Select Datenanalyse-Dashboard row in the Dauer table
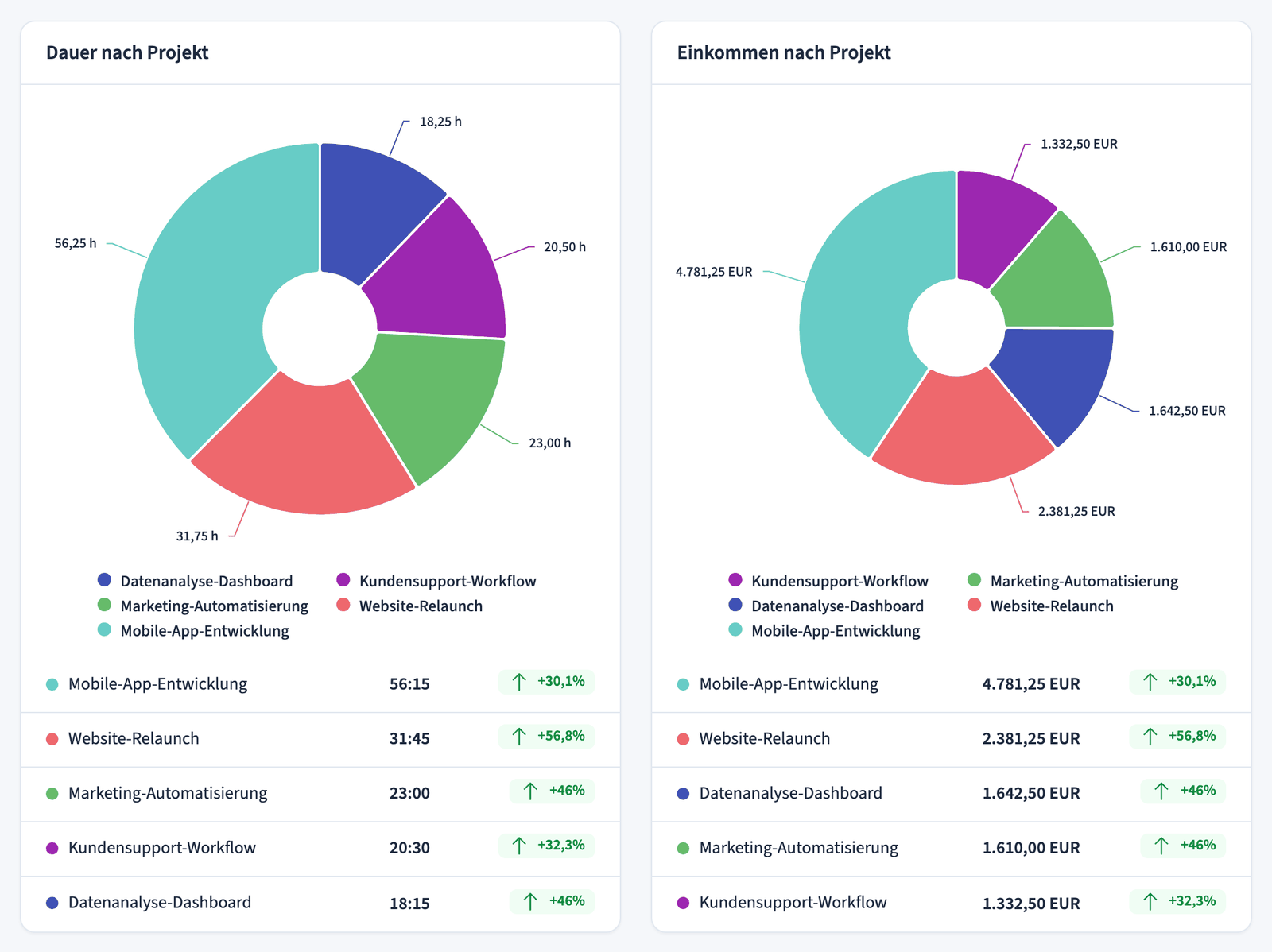The height and width of the screenshot is (952, 1272). point(320,904)
